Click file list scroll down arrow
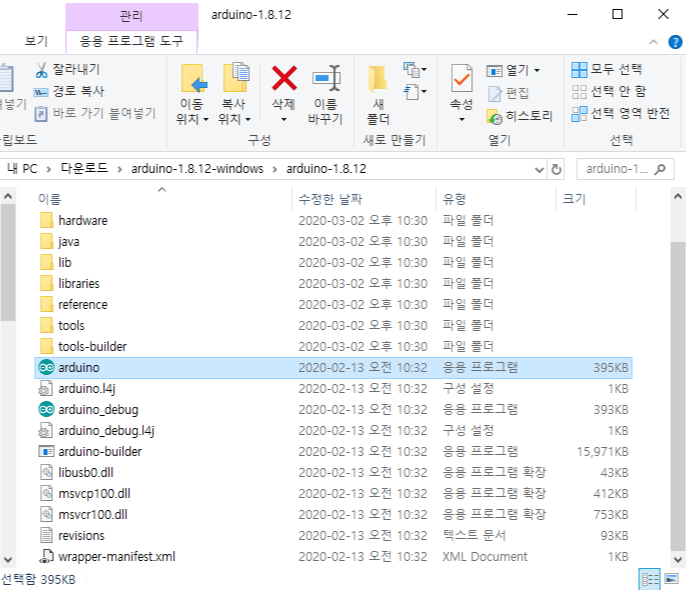Screen dimensions: 686x590 point(678,559)
